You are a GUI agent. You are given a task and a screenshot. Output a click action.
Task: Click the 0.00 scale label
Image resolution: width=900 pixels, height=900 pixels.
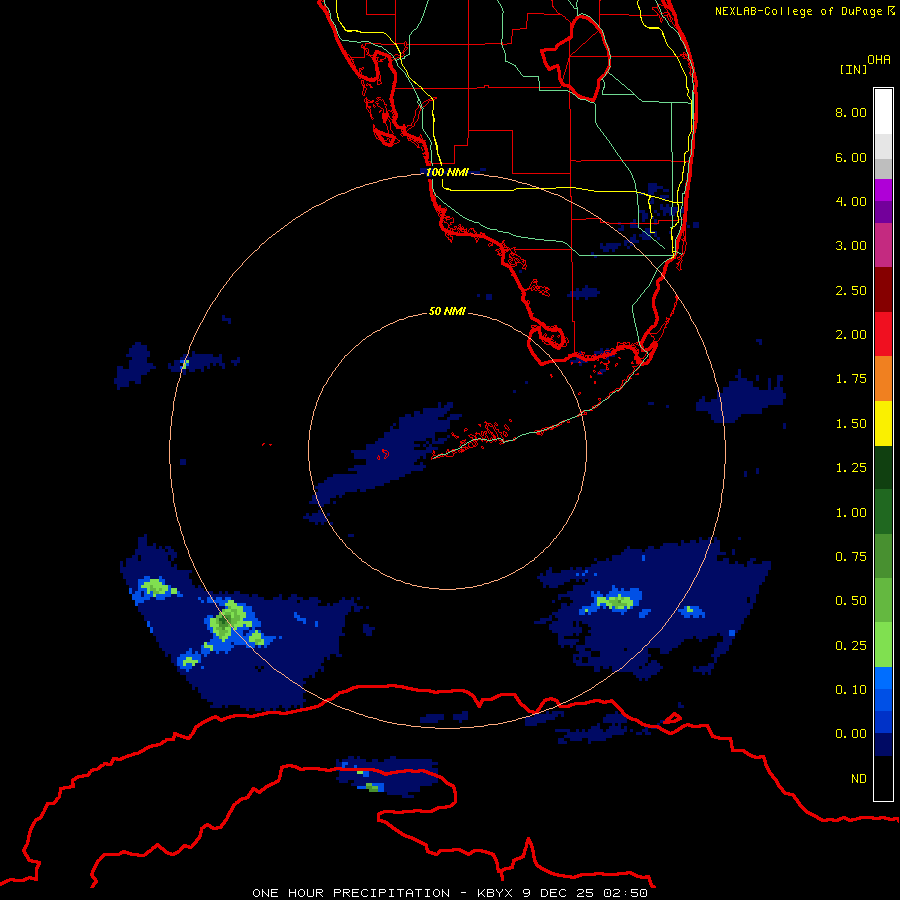click(x=851, y=734)
